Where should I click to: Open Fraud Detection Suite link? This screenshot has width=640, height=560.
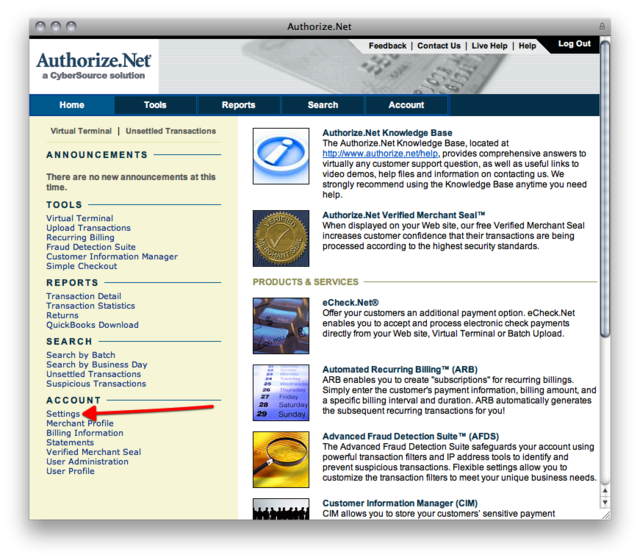coord(91,247)
